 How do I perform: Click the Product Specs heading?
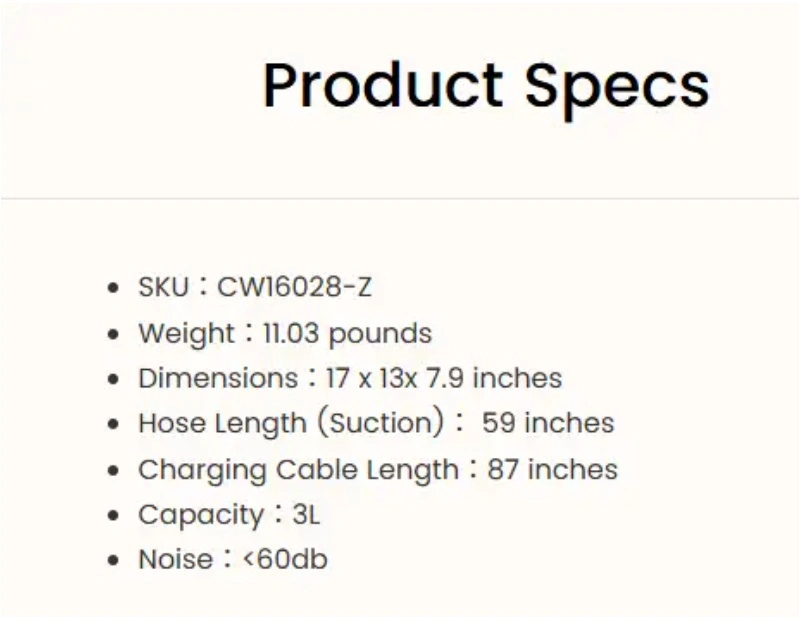(486, 87)
